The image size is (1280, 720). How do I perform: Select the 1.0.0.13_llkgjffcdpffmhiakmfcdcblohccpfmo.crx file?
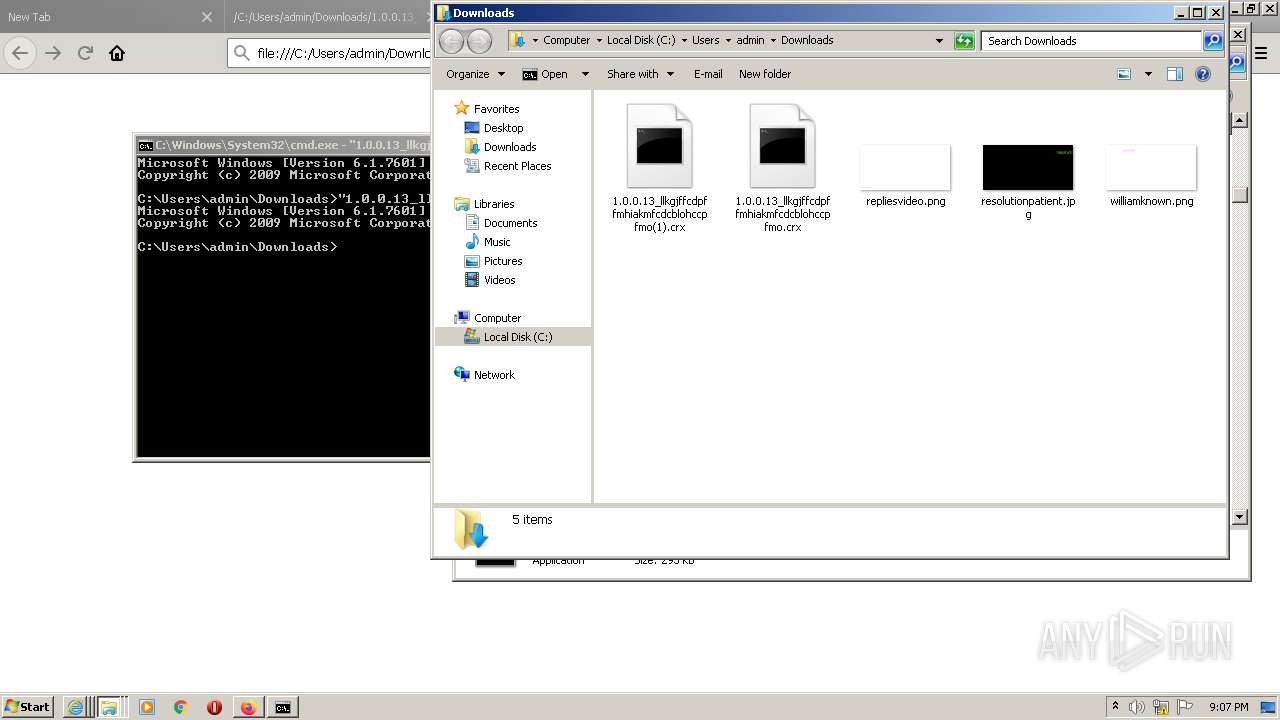[782, 168]
